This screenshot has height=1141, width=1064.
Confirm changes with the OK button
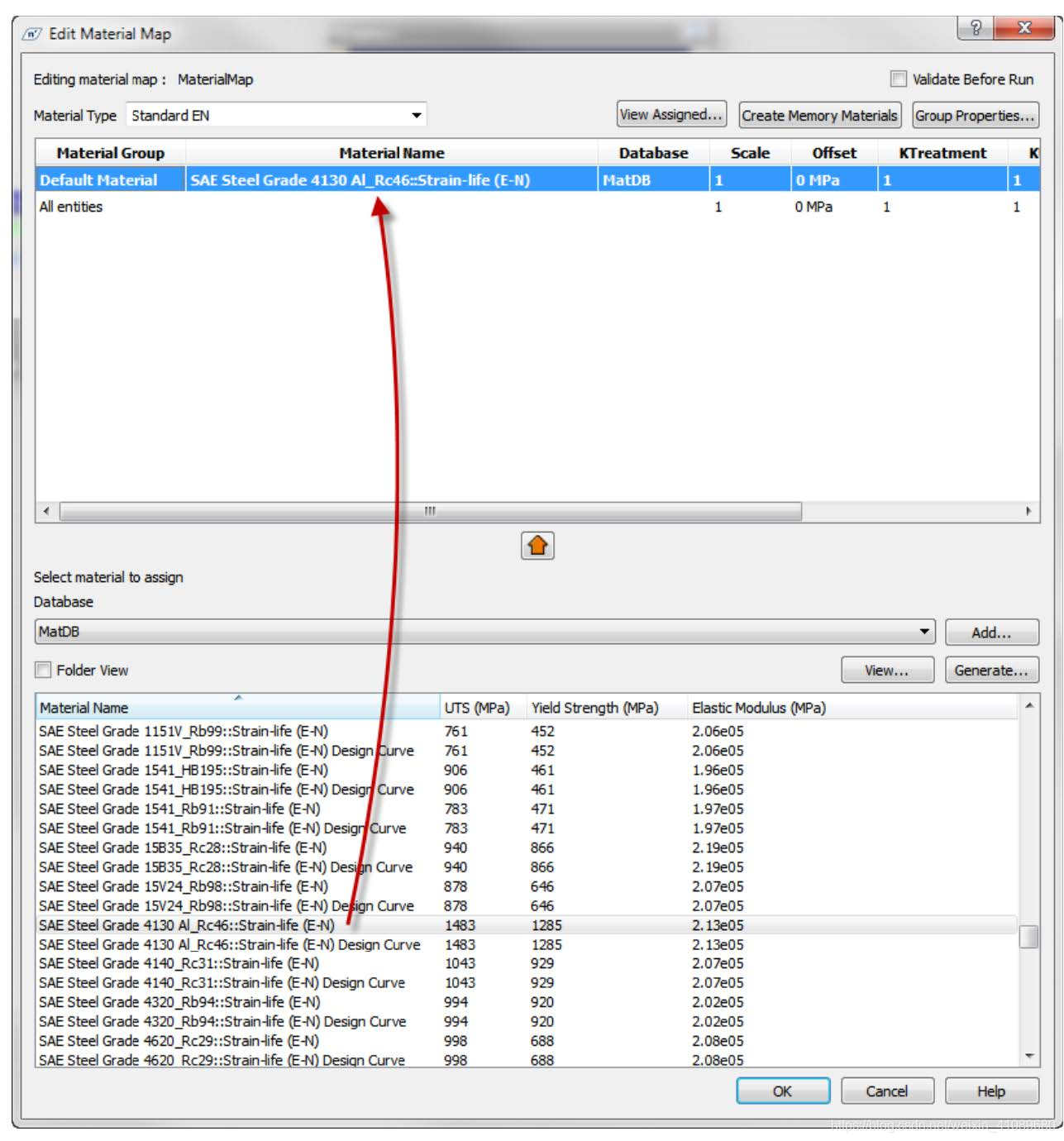[782, 1091]
